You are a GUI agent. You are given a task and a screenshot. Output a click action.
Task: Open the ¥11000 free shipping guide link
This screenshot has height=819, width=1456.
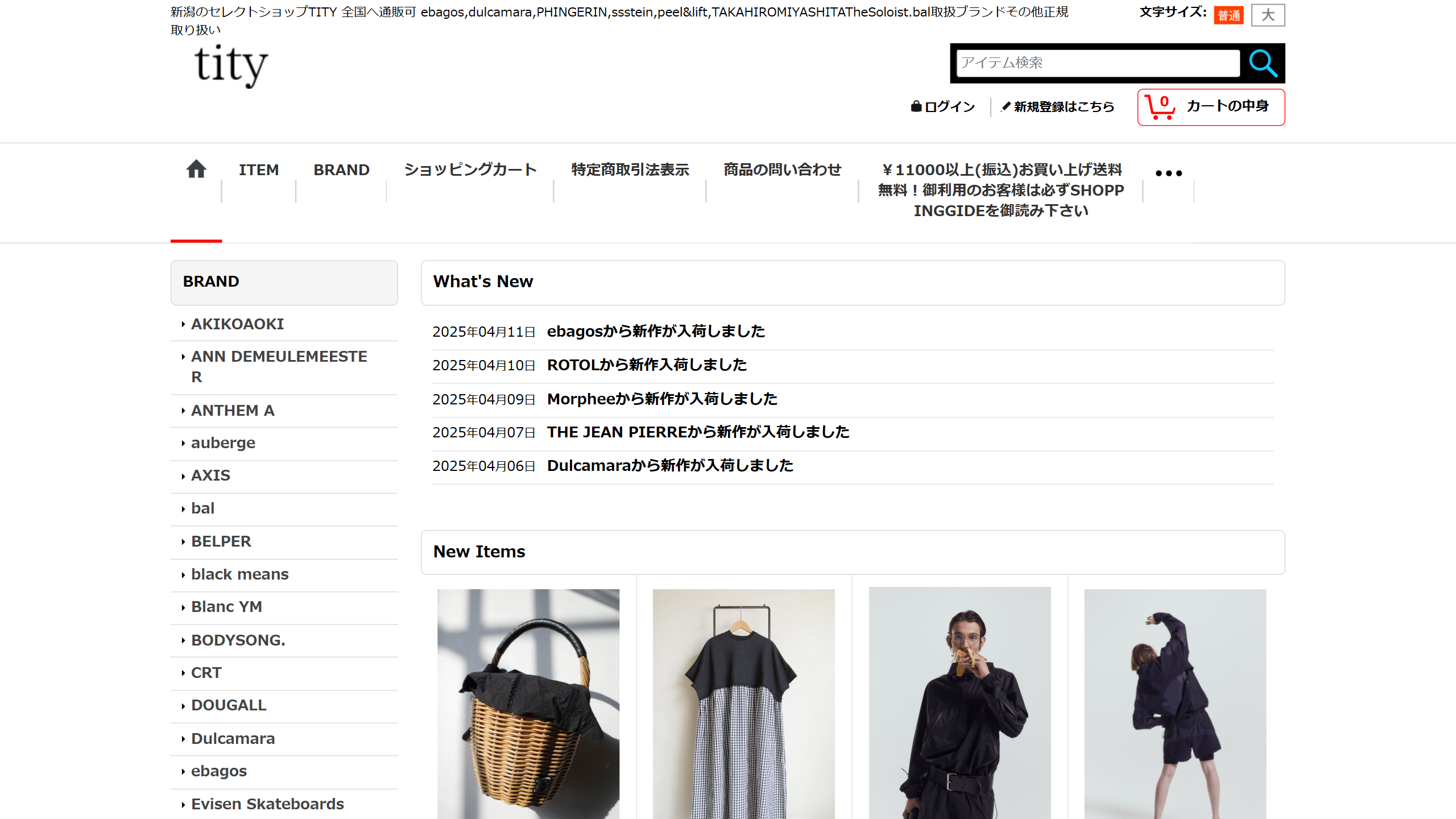point(1001,191)
